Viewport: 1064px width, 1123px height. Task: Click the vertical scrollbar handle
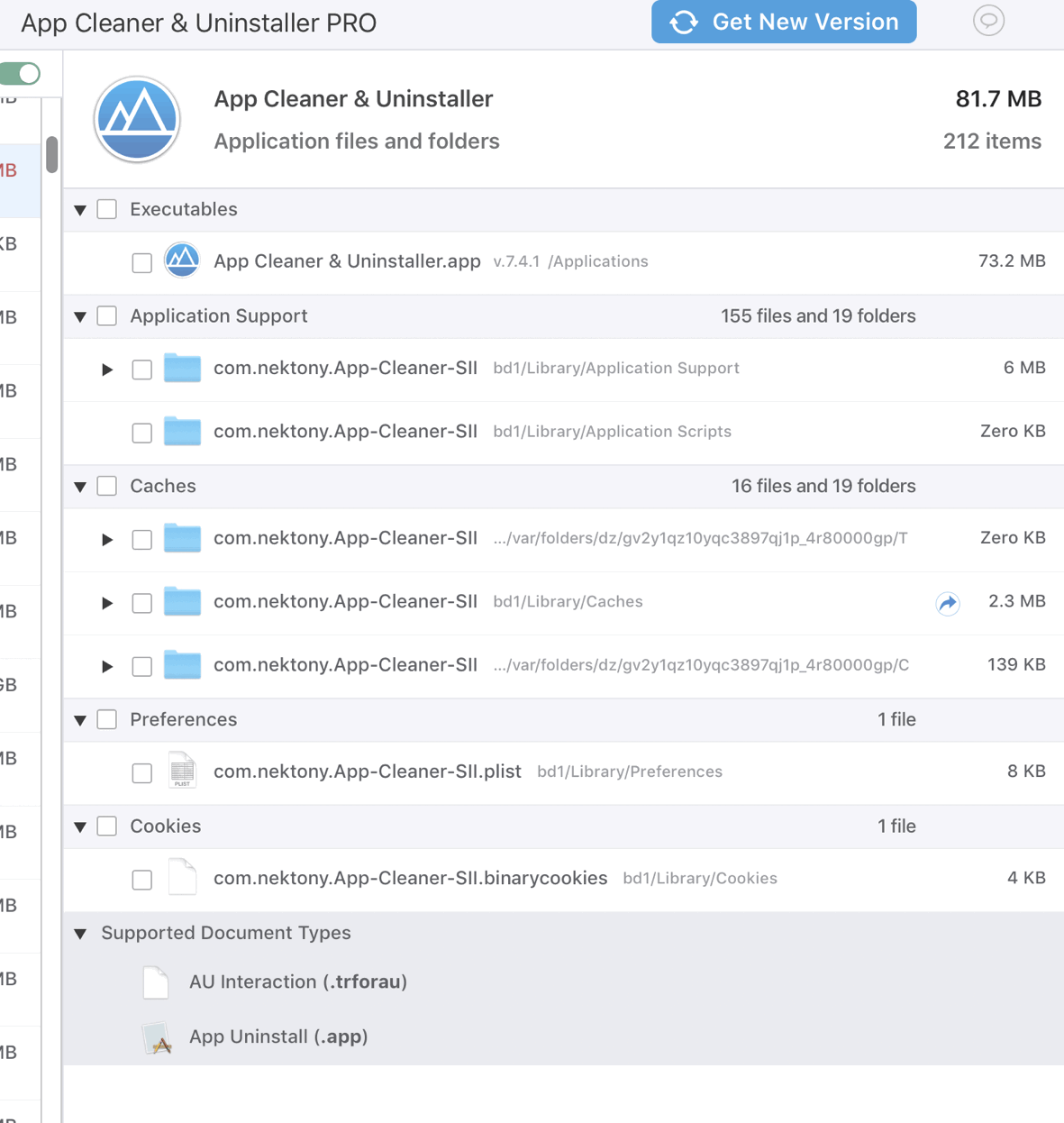(51, 155)
